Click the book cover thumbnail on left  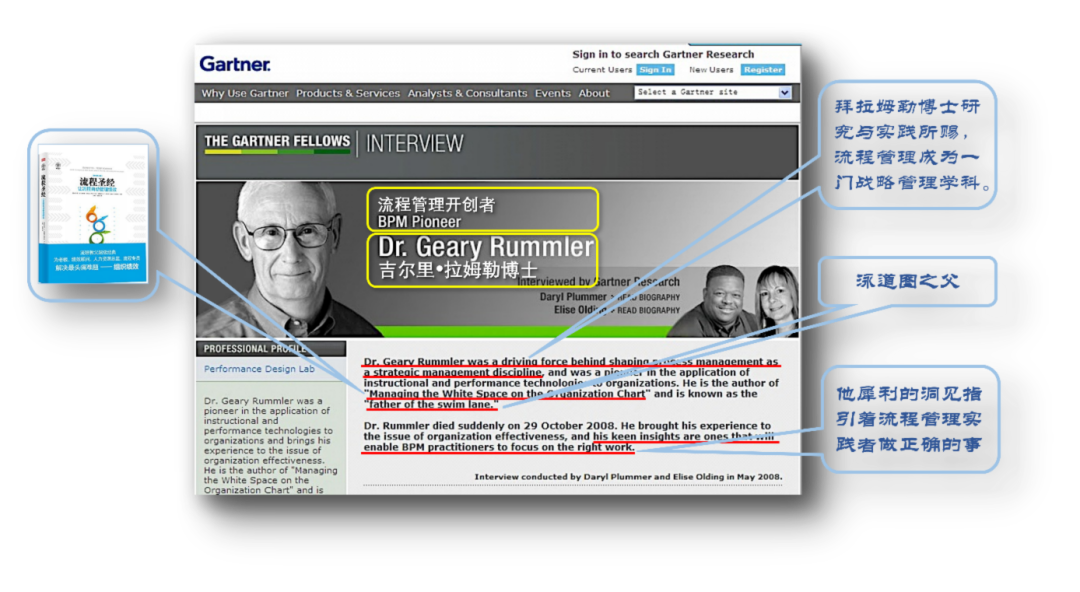pyautogui.click(x=93, y=214)
